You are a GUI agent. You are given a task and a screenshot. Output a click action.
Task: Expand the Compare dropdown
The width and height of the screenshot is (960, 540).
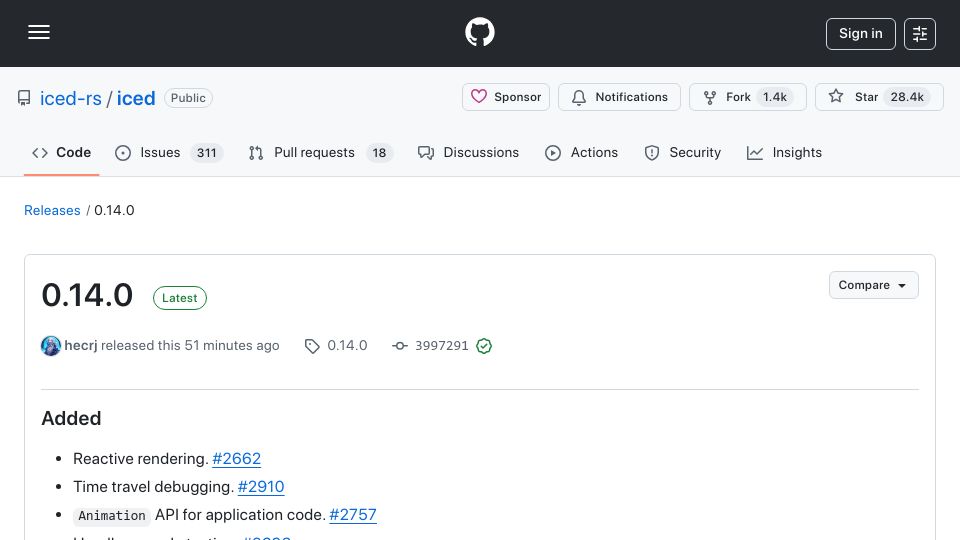point(874,285)
